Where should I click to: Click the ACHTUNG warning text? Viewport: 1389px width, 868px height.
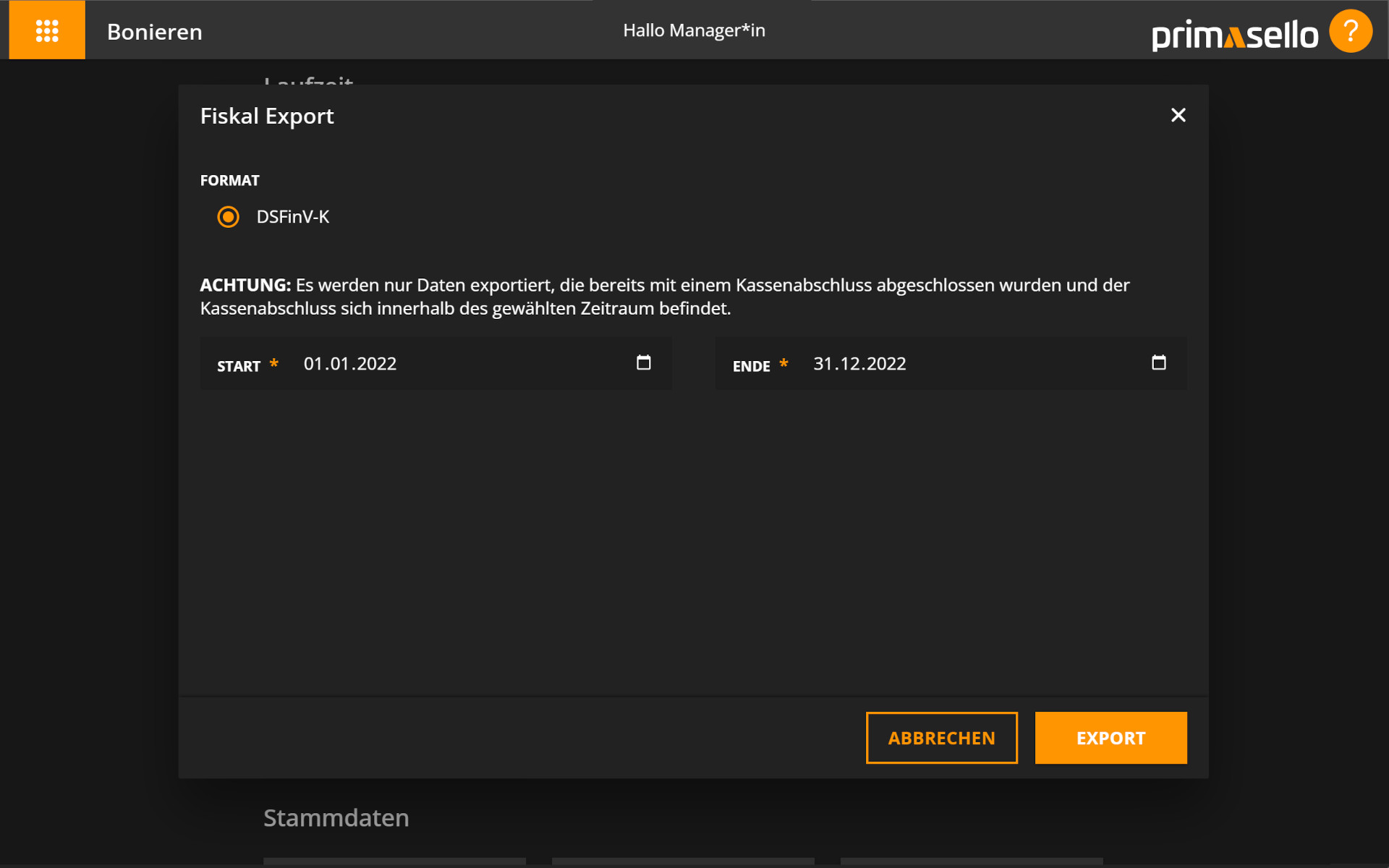tap(665, 297)
